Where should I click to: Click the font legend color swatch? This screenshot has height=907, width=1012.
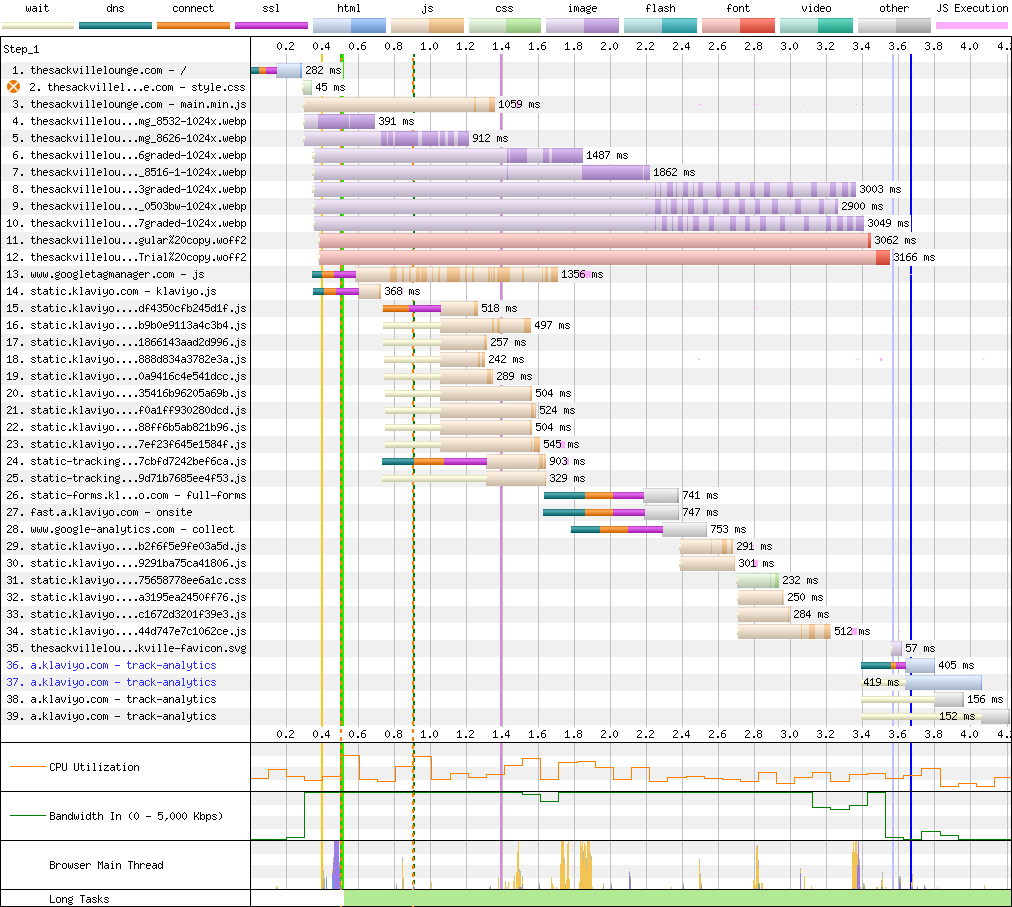[x=738, y=26]
